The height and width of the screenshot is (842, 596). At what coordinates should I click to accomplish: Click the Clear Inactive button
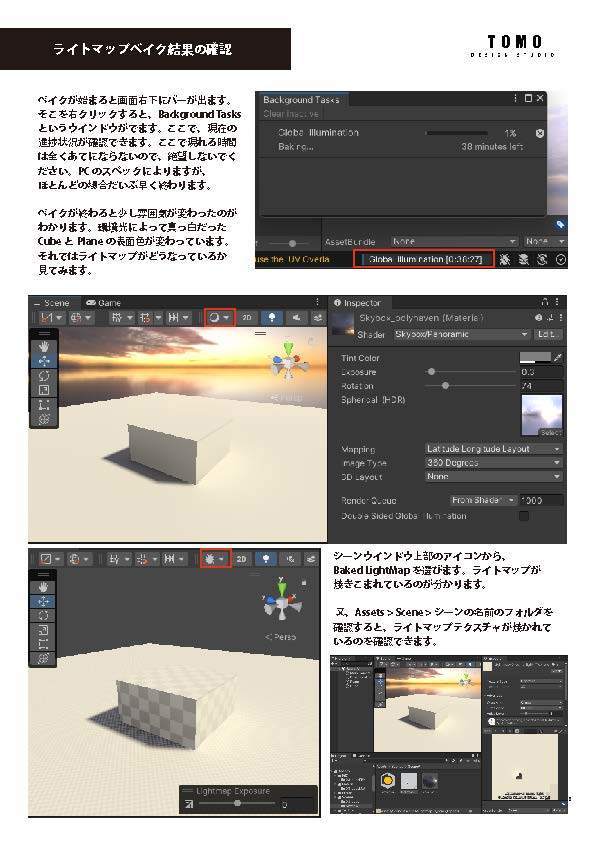290,114
